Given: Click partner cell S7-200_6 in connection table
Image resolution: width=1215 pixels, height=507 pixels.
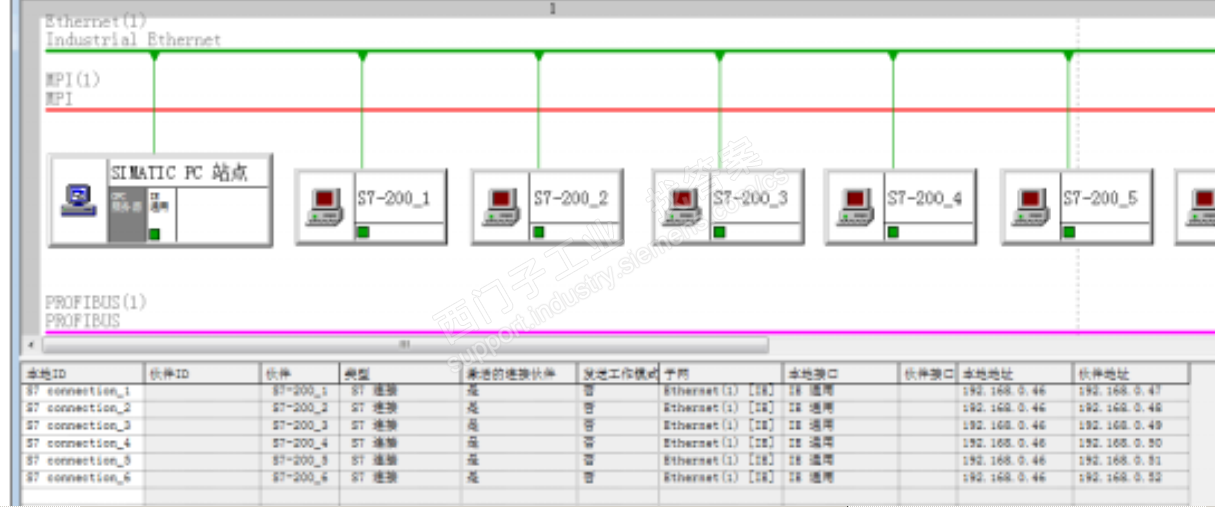Looking at the screenshot, I should (x=300, y=478).
